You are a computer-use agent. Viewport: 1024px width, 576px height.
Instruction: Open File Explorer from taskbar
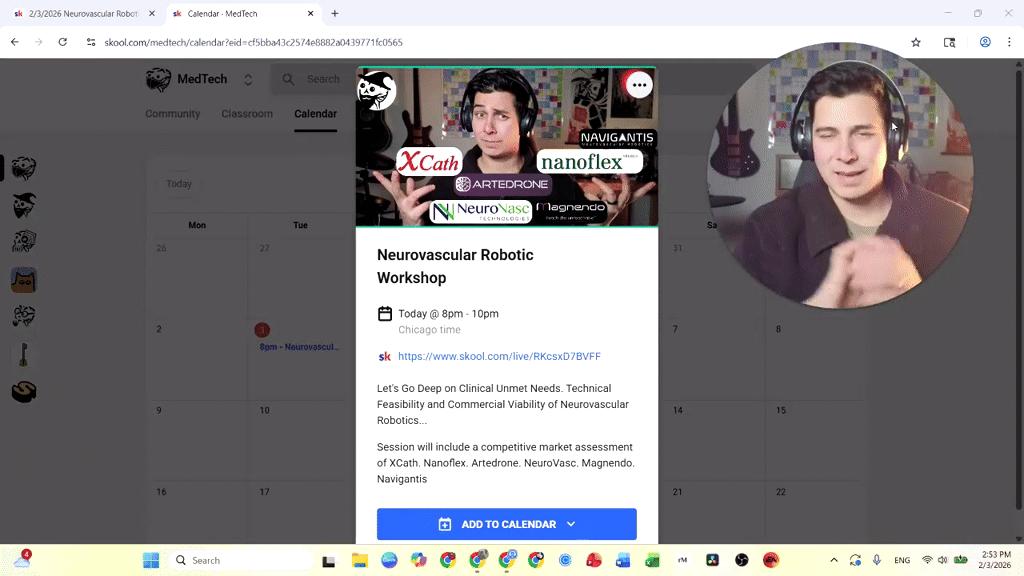(x=359, y=560)
